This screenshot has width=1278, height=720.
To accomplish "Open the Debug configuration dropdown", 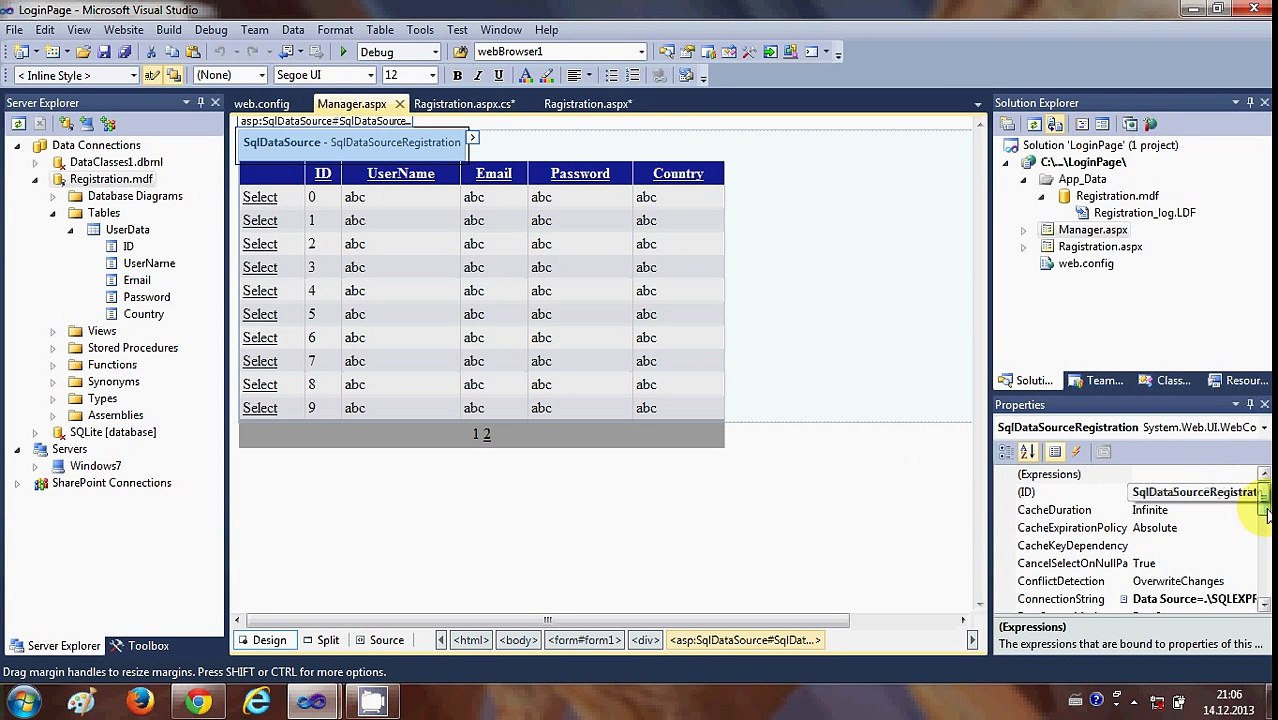I will click(435, 52).
